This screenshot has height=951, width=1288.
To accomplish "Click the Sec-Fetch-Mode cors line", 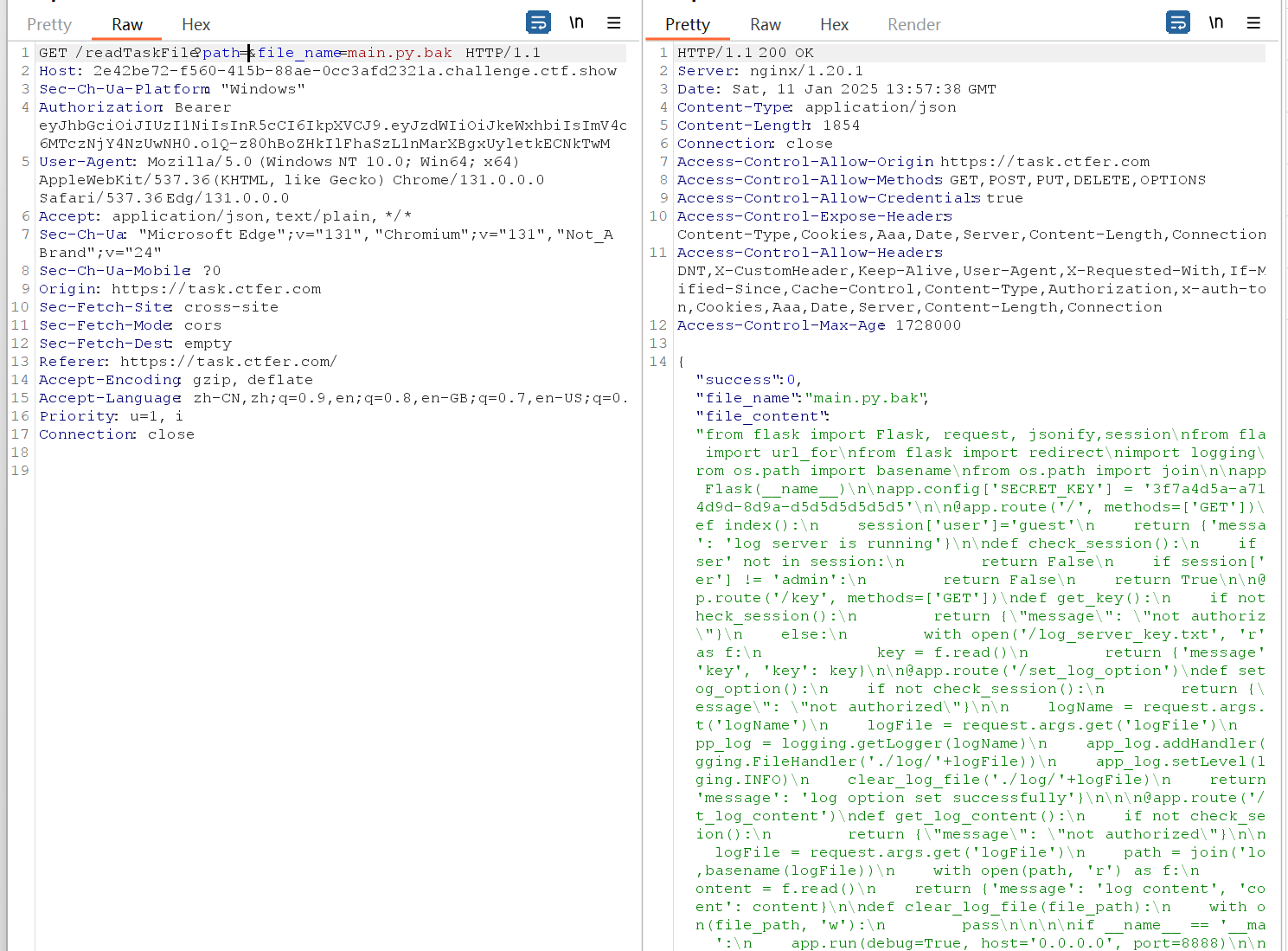I will [x=130, y=325].
